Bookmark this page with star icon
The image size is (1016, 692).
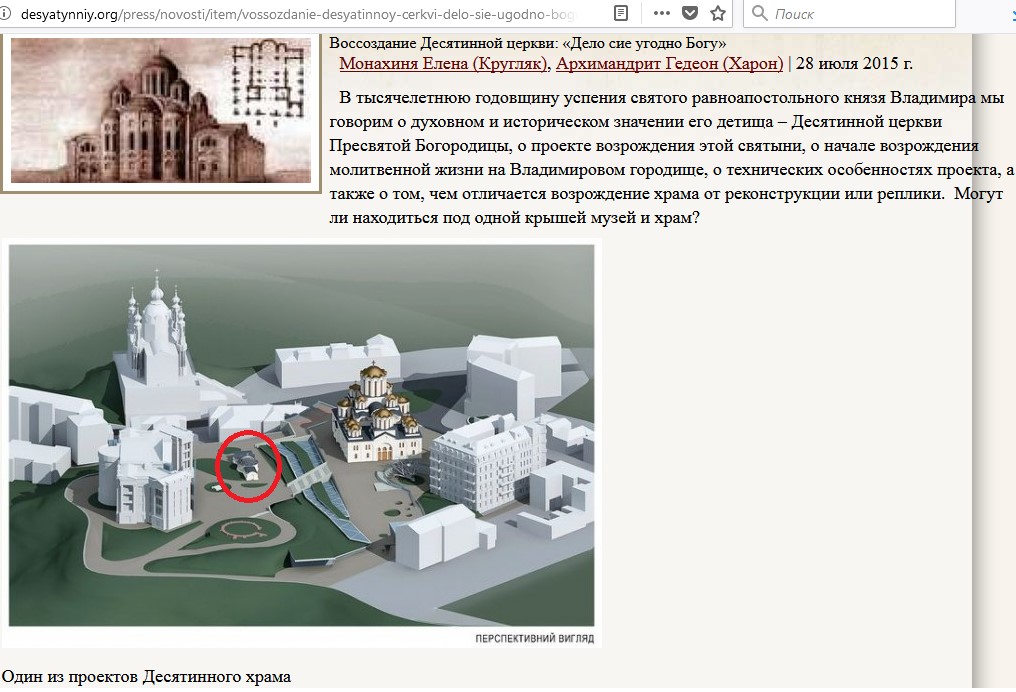point(718,14)
